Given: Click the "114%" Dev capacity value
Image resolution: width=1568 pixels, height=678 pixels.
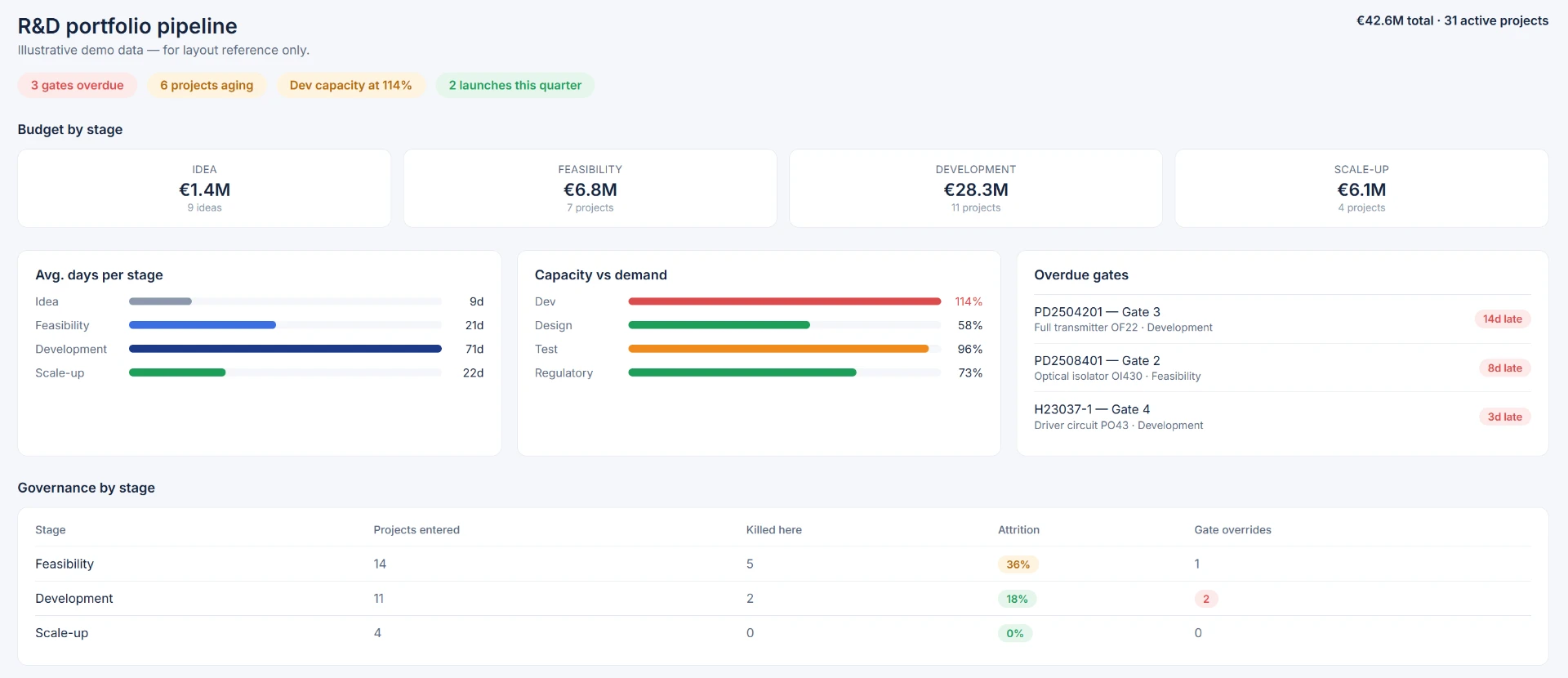Looking at the screenshot, I should click(x=969, y=301).
